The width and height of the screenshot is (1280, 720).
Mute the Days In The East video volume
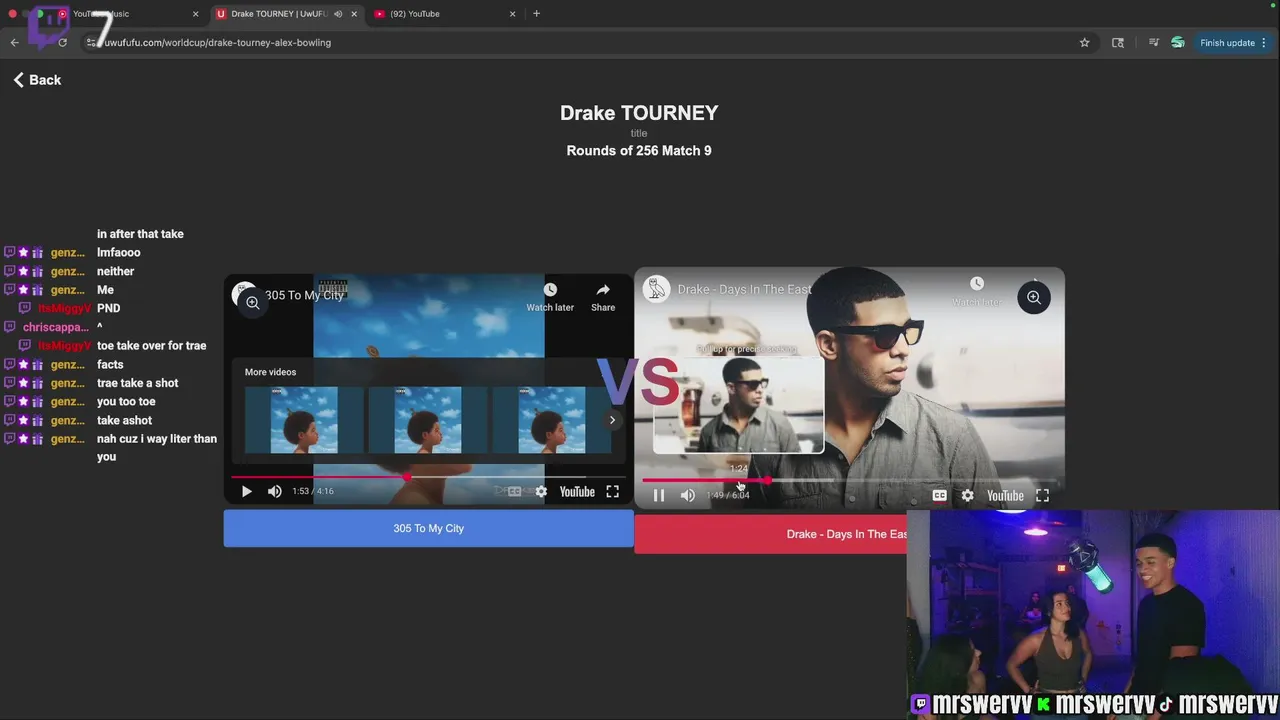click(688, 495)
